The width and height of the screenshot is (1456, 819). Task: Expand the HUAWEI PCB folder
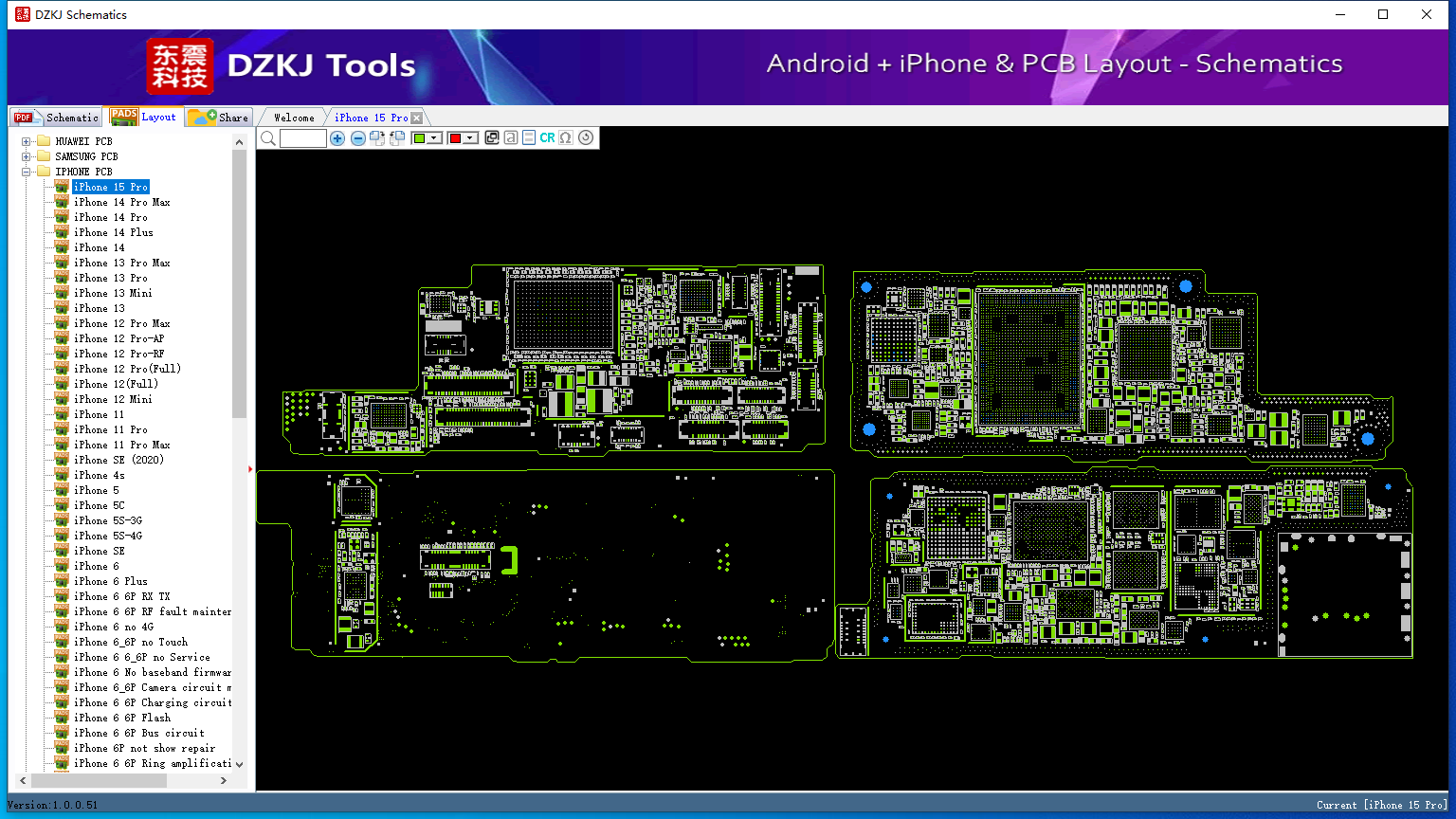(25, 140)
